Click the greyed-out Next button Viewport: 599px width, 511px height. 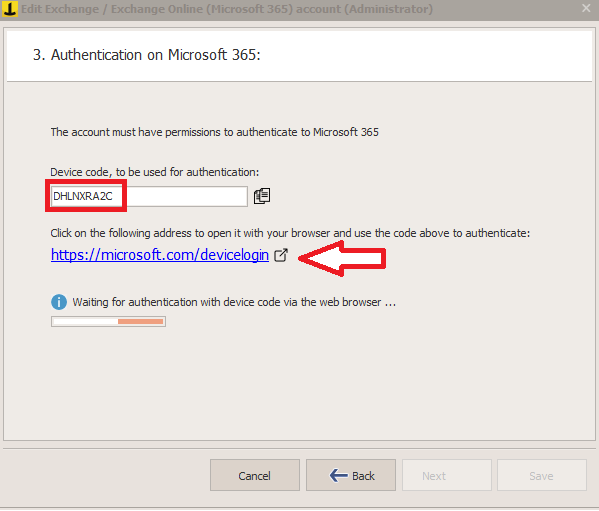click(447, 475)
